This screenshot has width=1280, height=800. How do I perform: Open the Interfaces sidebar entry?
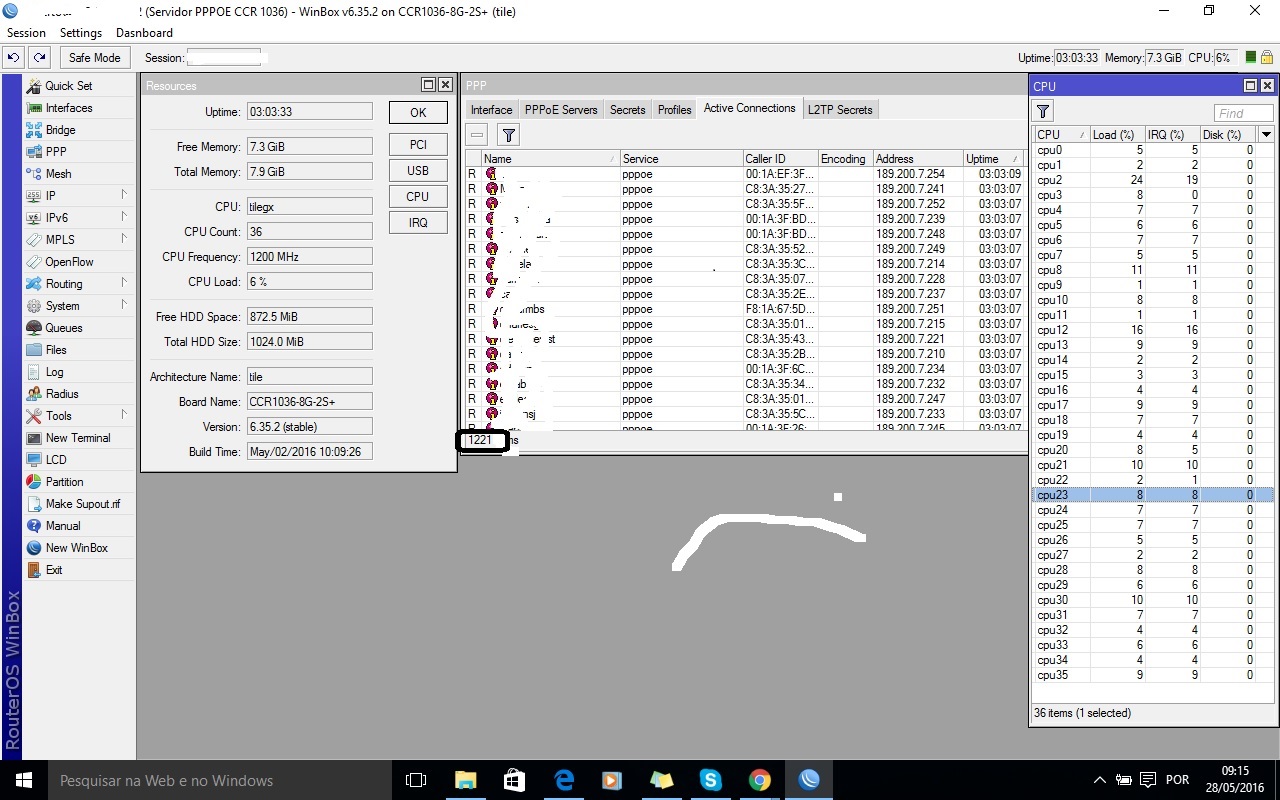pos(68,108)
